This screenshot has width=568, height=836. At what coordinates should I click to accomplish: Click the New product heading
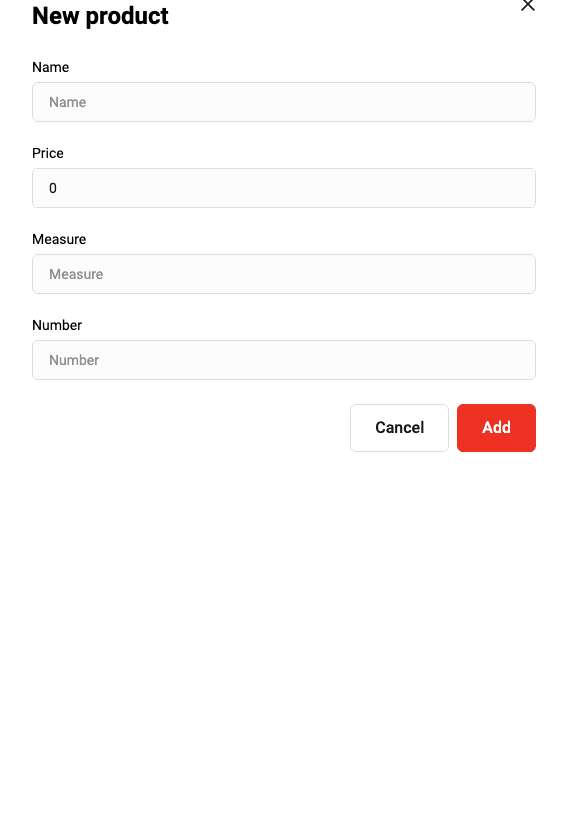point(100,16)
